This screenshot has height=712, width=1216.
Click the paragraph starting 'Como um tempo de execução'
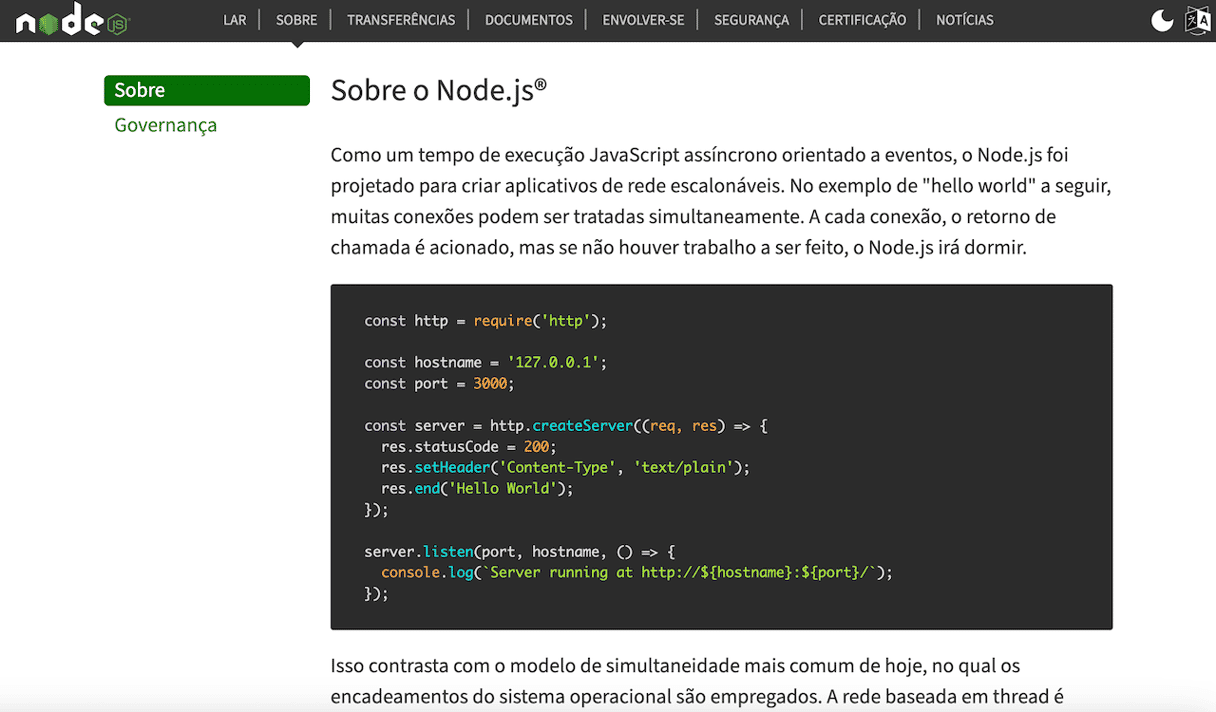tap(721, 201)
